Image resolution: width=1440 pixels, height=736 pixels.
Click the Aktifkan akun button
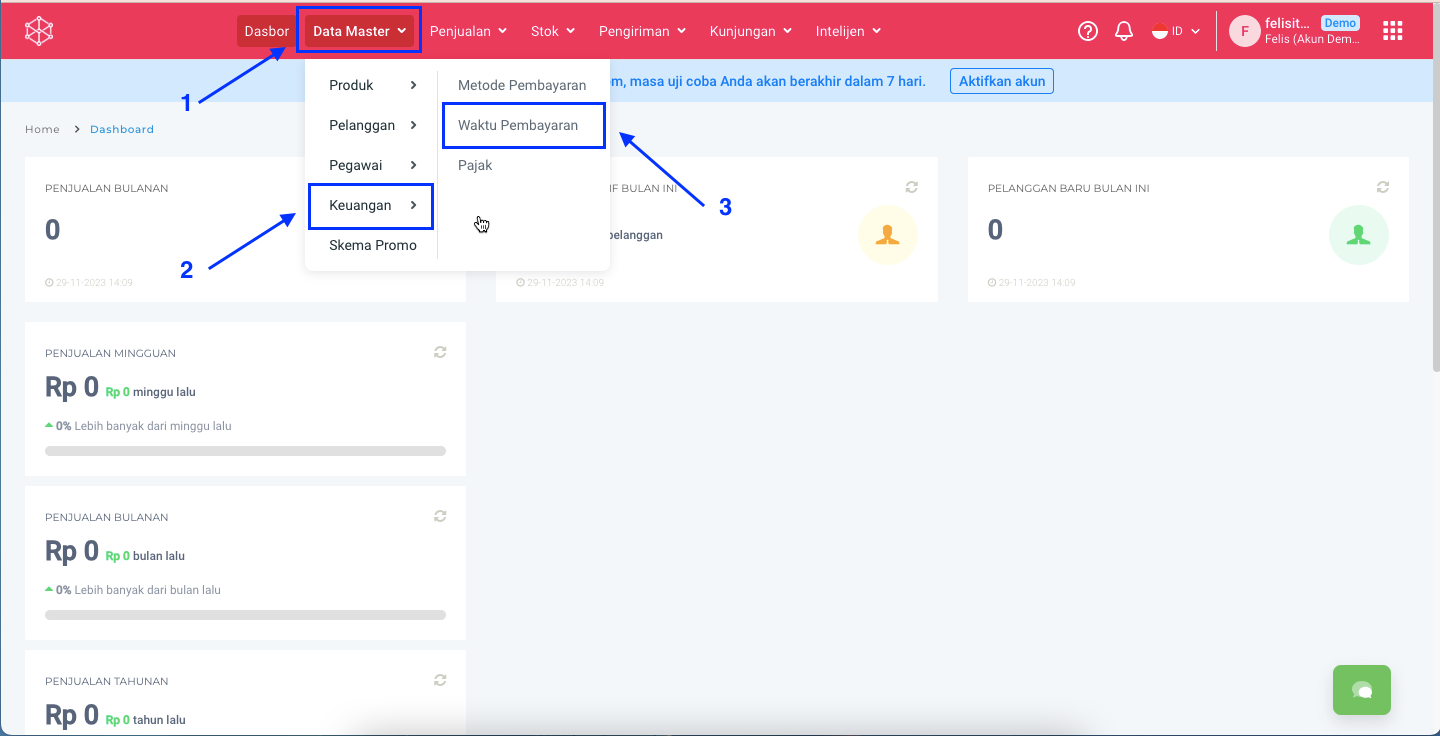[1001, 81]
